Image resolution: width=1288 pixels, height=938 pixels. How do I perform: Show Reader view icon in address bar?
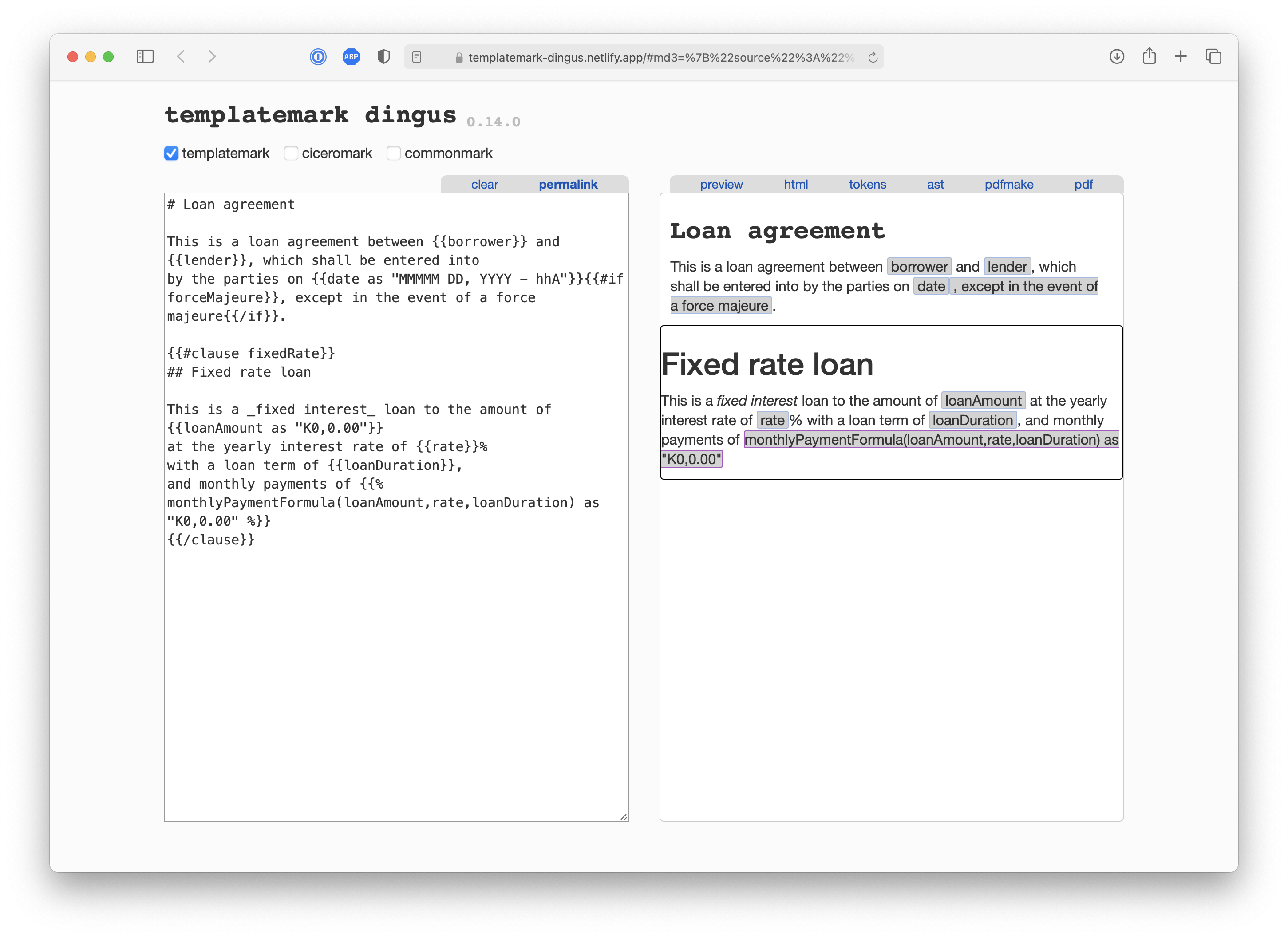pos(417,57)
